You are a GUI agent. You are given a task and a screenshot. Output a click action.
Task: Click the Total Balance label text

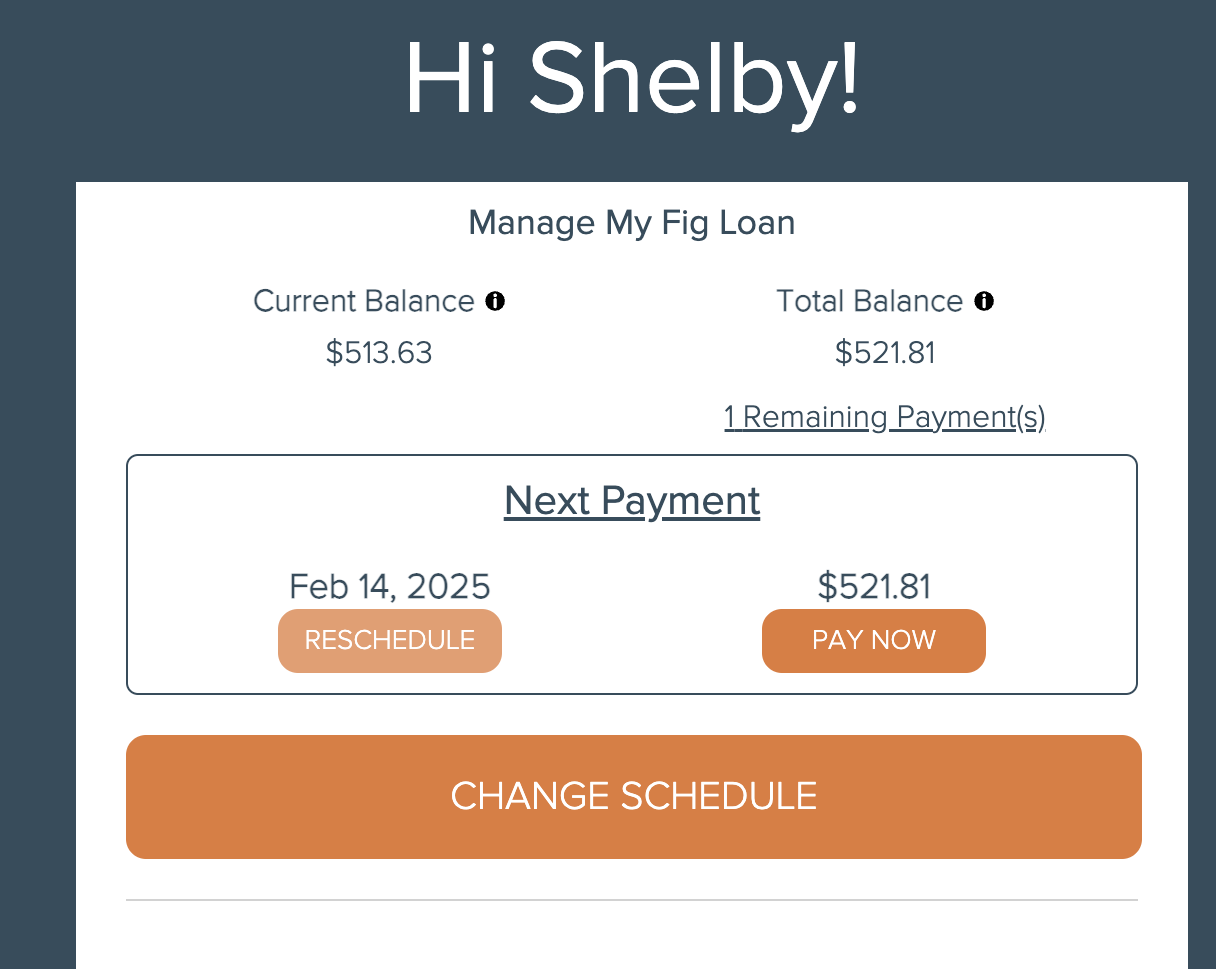[x=869, y=301]
